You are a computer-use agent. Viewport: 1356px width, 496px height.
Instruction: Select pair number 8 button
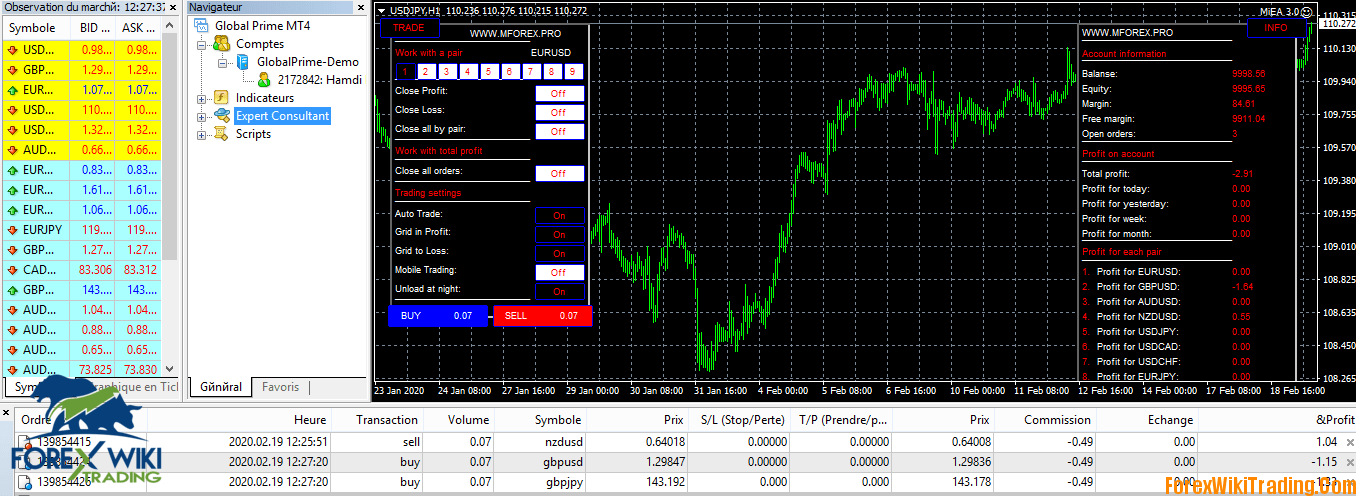click(552, 71)
